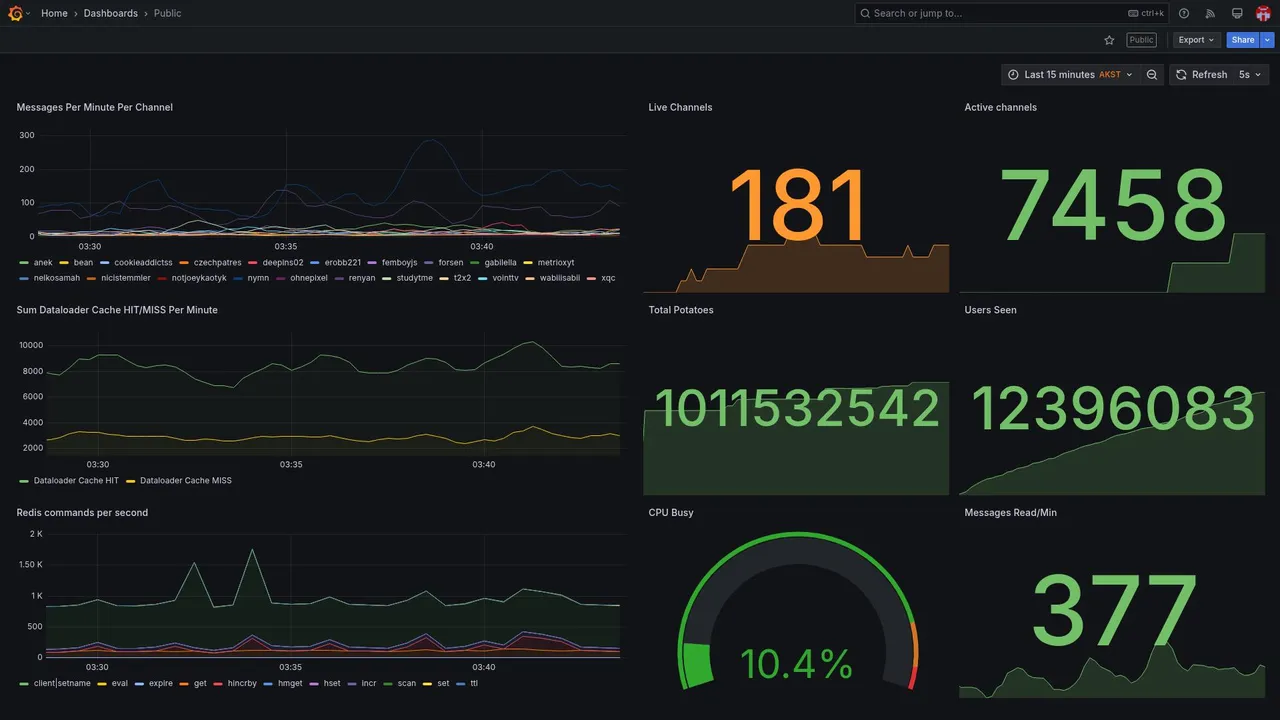Click the Public badge label

1141,40
